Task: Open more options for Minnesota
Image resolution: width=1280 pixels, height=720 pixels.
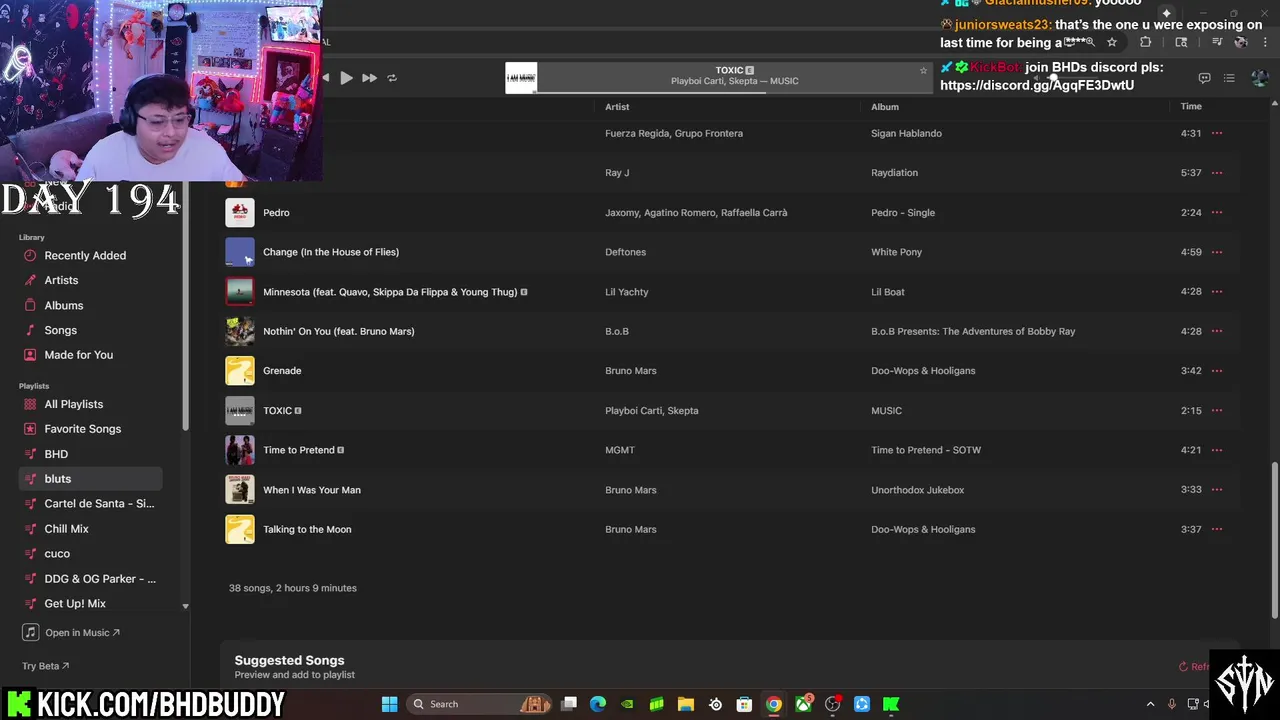Action: tap(1217, 292)
